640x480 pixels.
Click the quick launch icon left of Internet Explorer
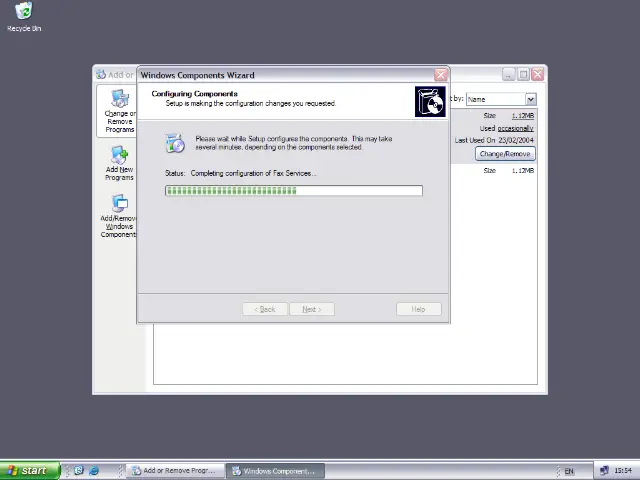point(78,470)
